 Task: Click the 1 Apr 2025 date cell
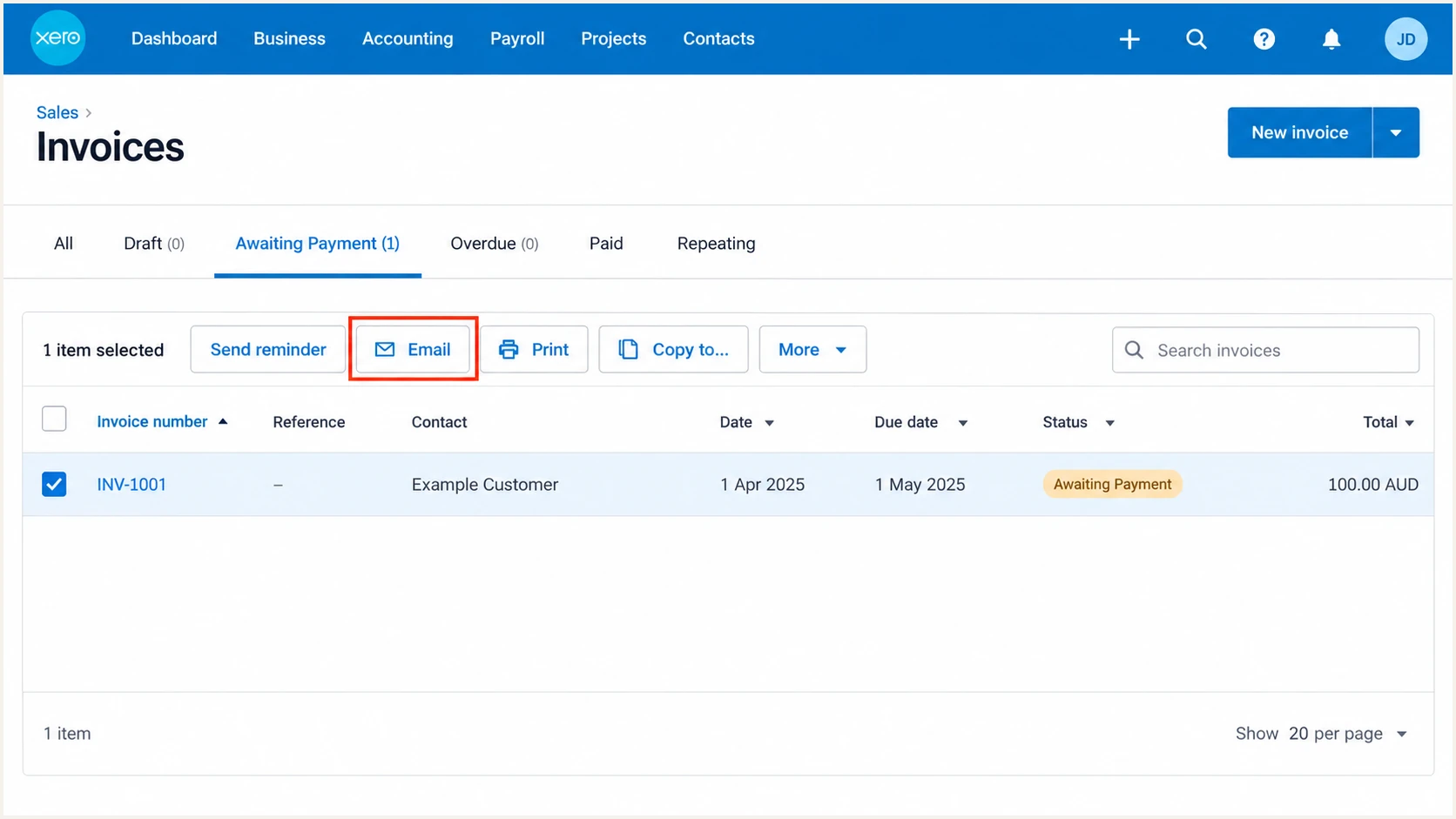pos(762,484)
